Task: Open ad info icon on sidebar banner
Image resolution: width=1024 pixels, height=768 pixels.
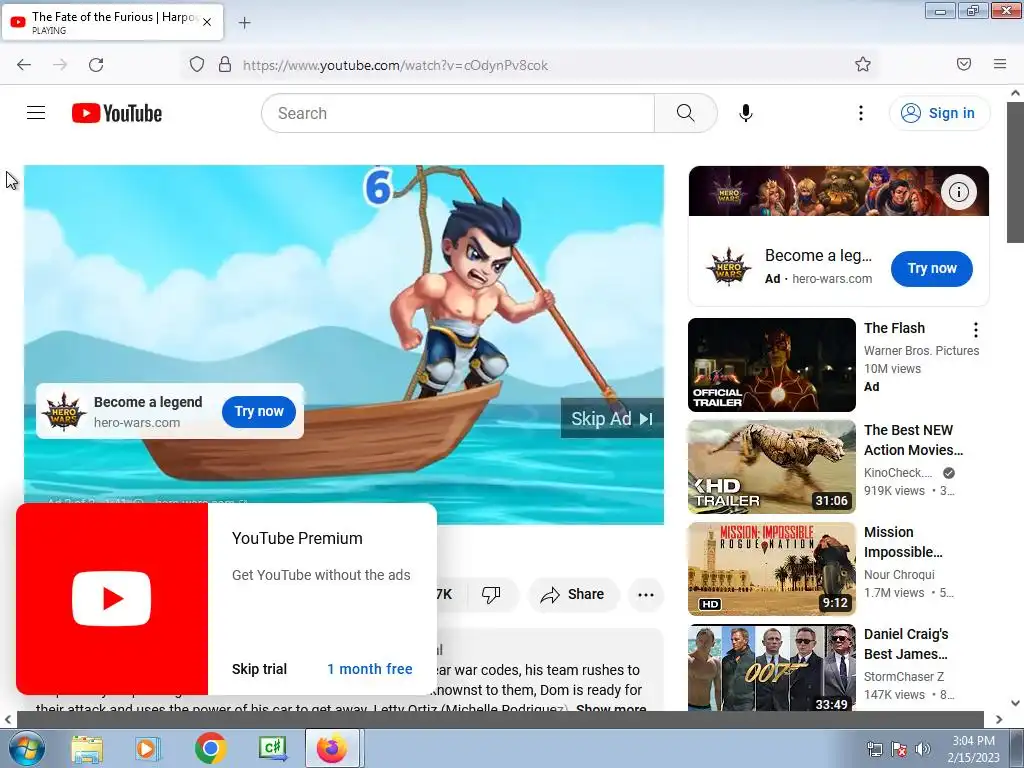Action: coord(959,192)
